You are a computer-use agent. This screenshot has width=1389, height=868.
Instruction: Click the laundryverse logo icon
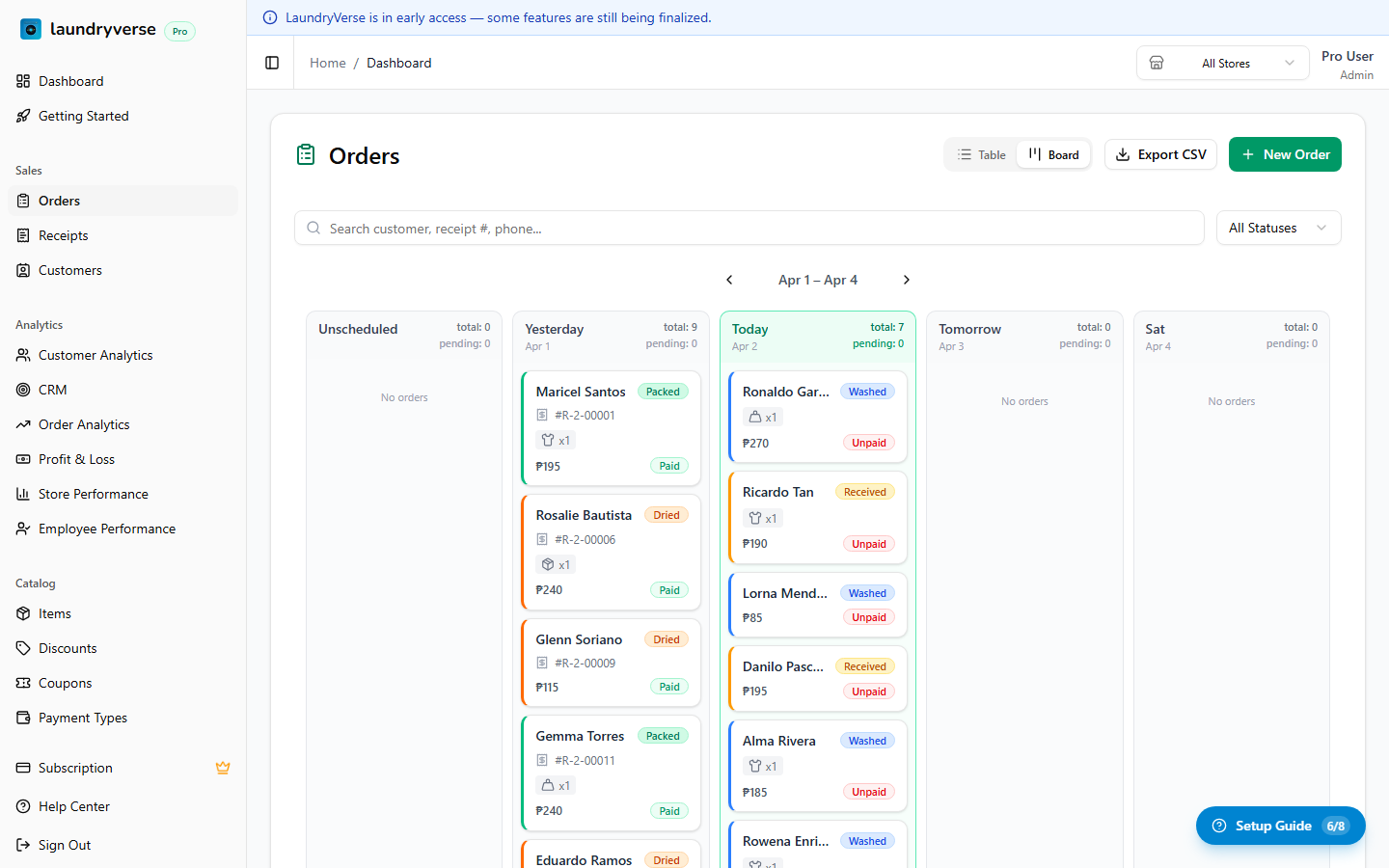pos(31,30)
